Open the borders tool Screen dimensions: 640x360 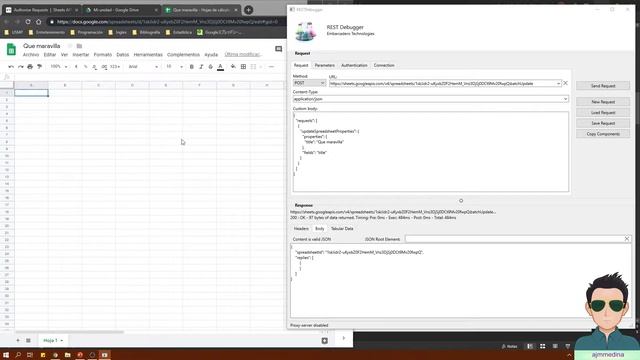point(243,67)
